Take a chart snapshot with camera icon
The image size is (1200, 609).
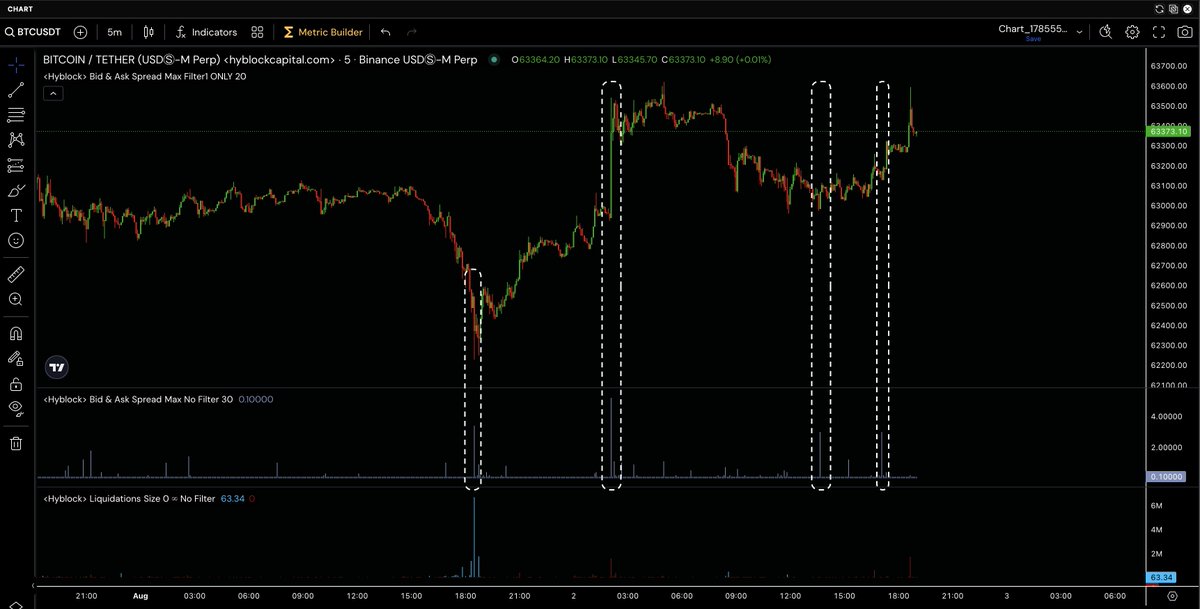point(1184,32)
